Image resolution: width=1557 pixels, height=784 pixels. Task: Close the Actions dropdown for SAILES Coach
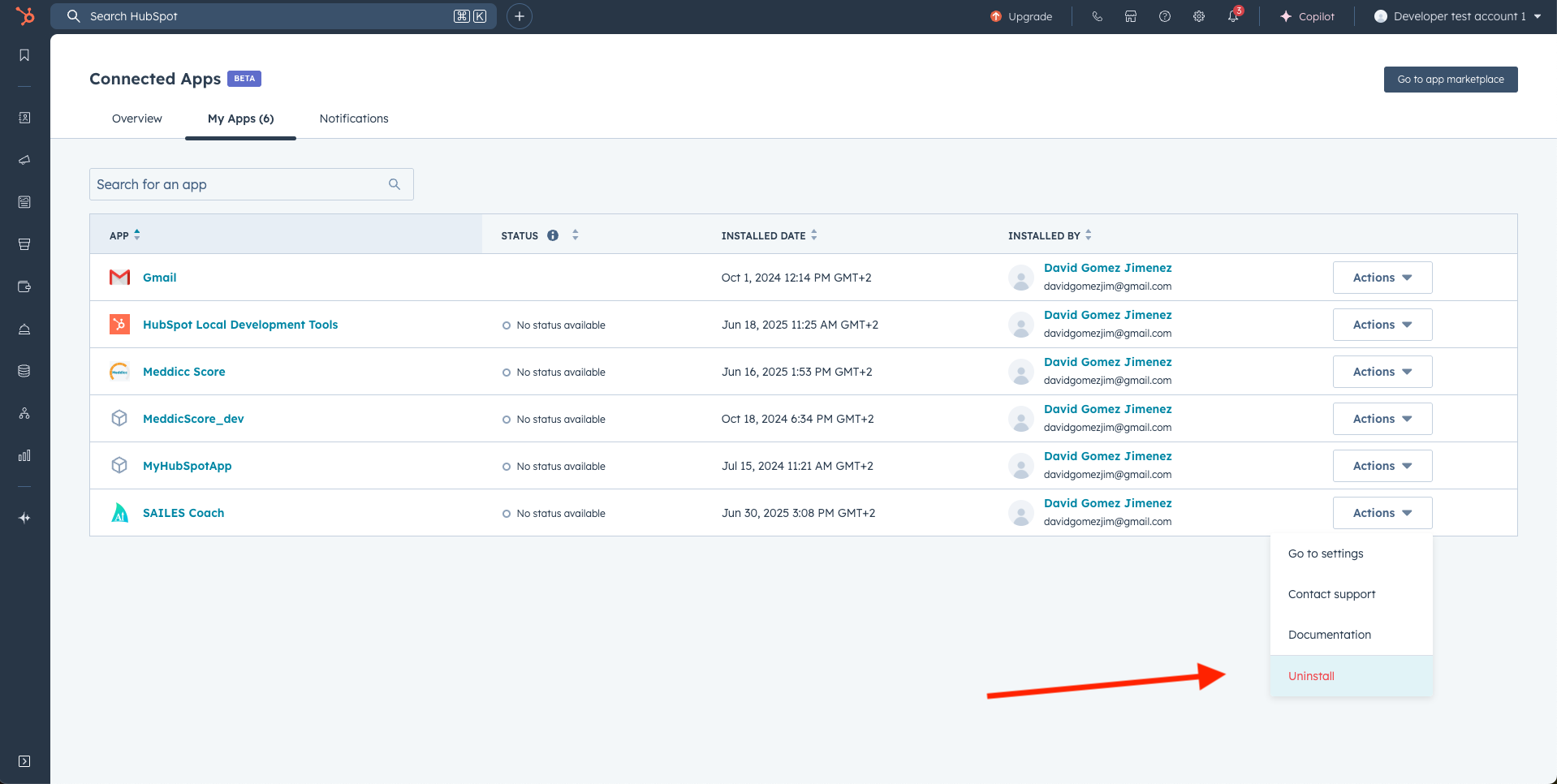1382,513
